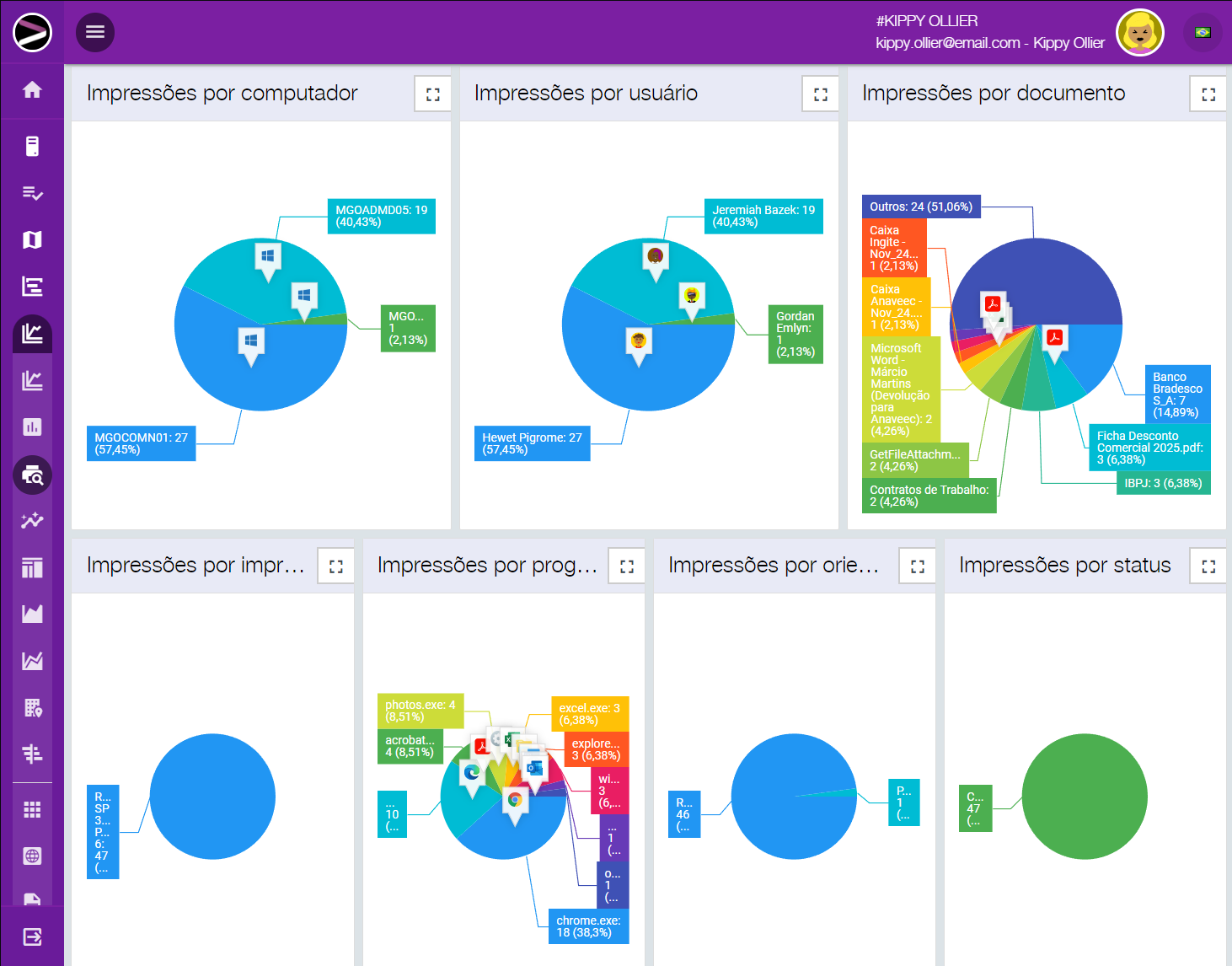
Task: Go to the Home sidebar icon
Action: [32, 90]
